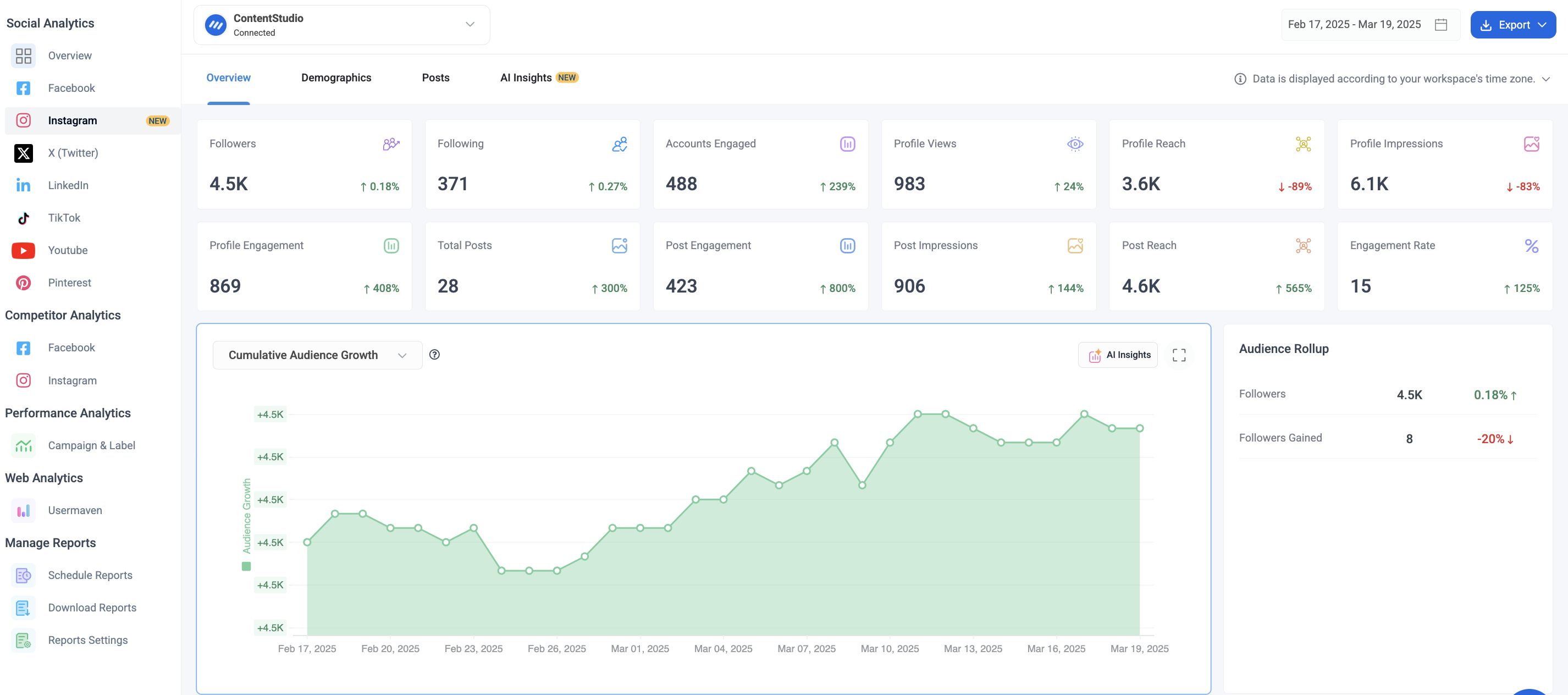This screenshot has height=695, width=1568.
Task: Click the calendar icon in date range
Action: 1440,24
